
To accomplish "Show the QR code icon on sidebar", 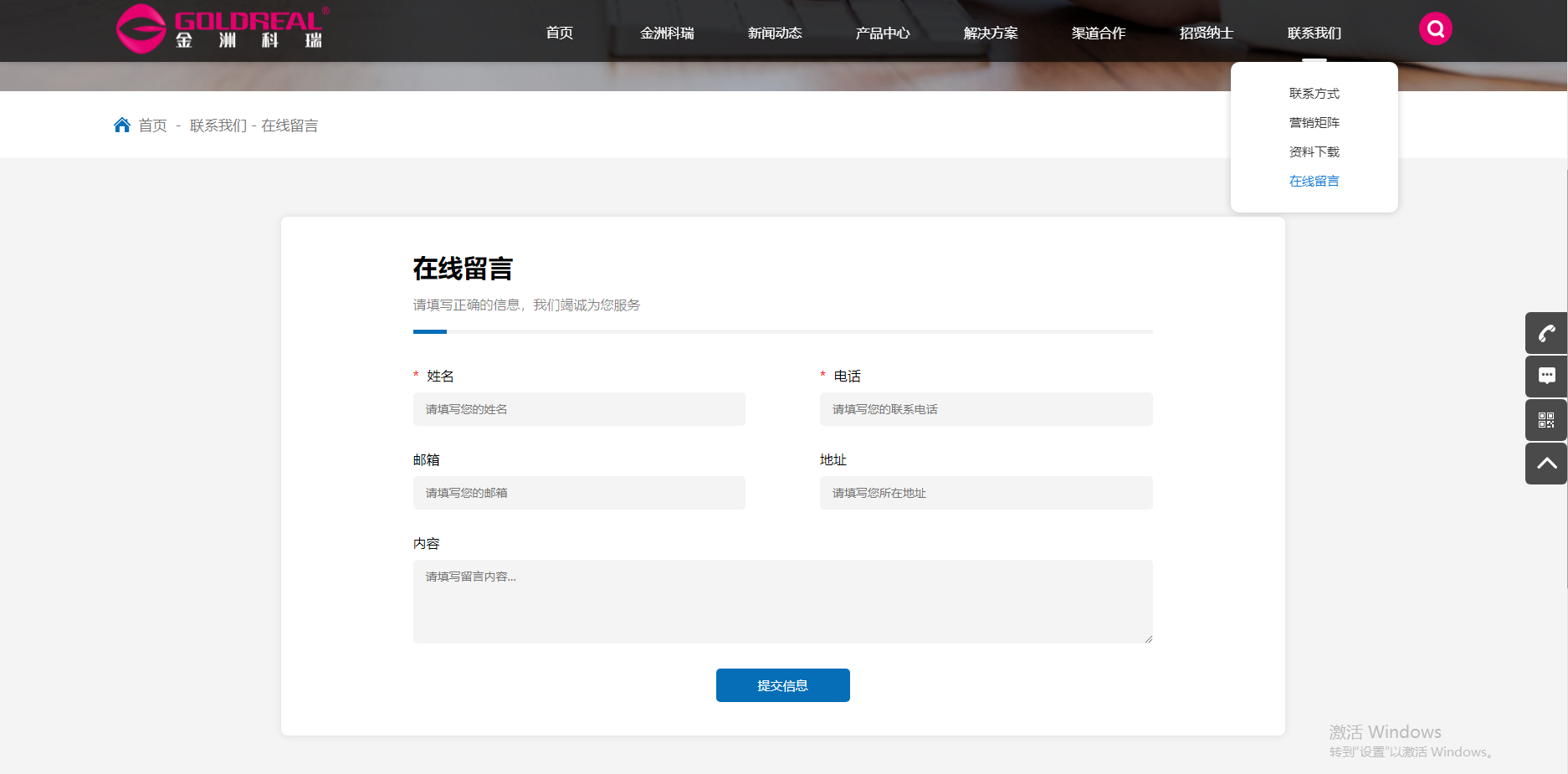I will [1547, 420].
